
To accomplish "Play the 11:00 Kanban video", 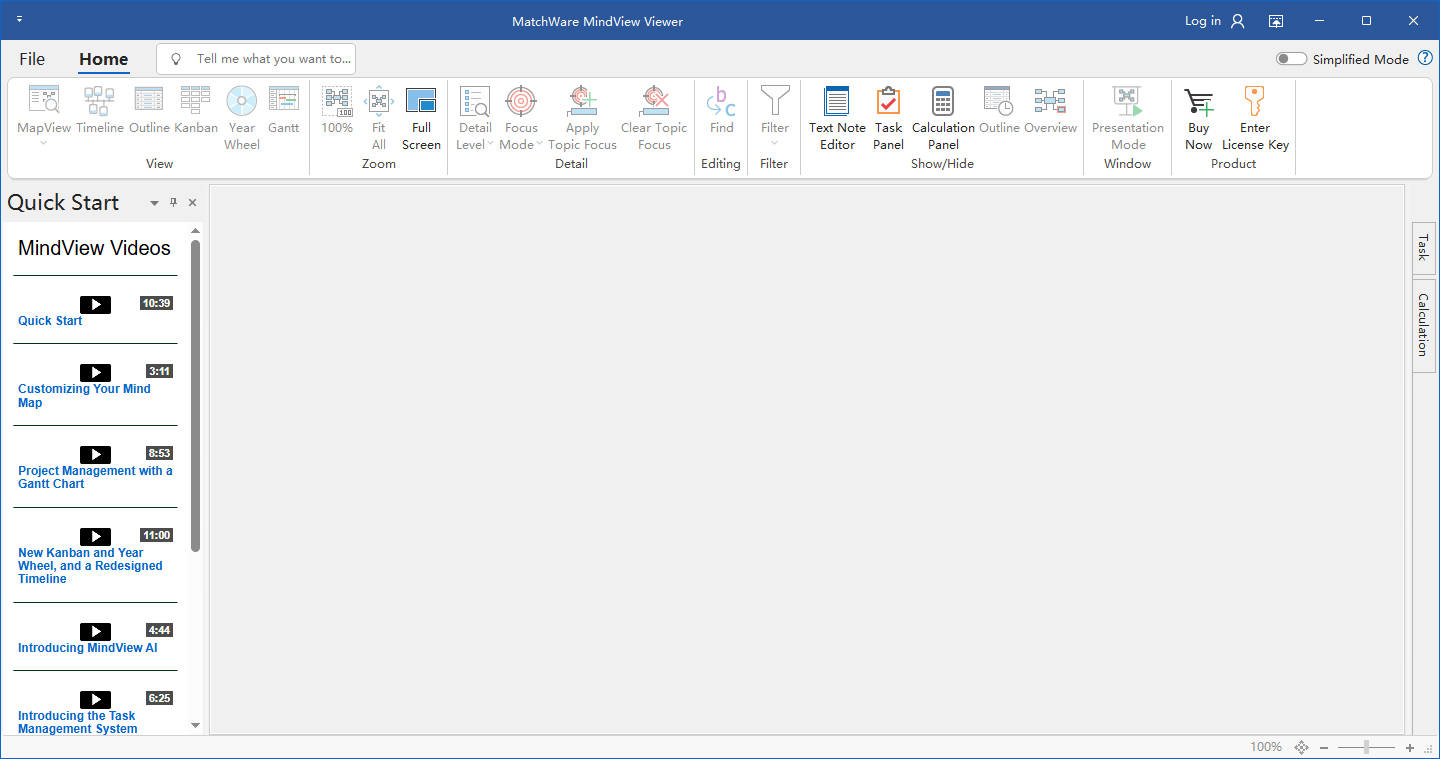I will point(95,536).
